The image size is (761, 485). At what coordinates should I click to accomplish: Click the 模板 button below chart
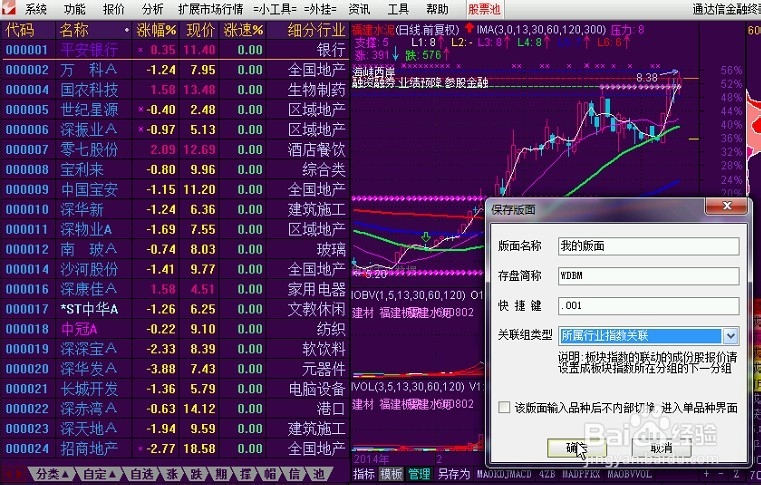tap(391, 474)
